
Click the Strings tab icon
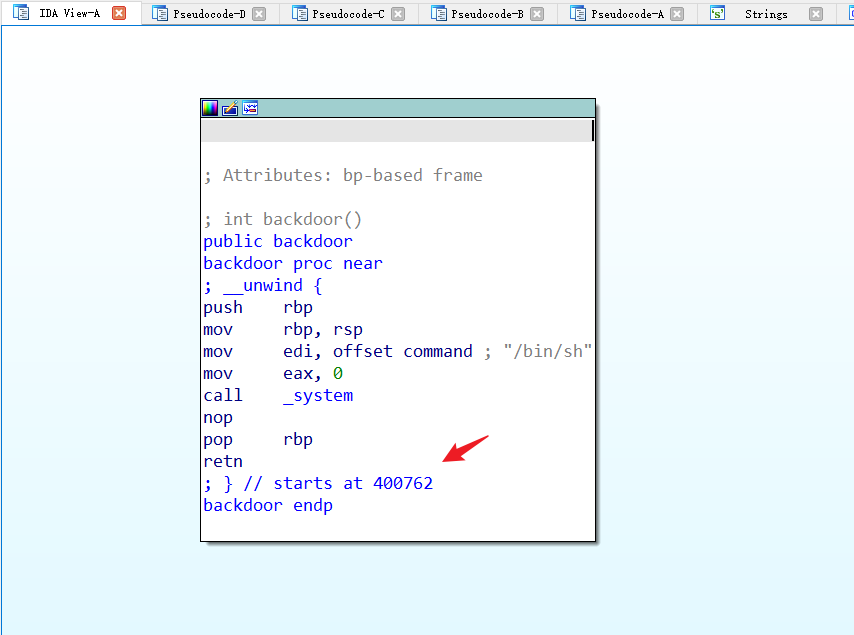pyautogui.click(x=718, y=14)
